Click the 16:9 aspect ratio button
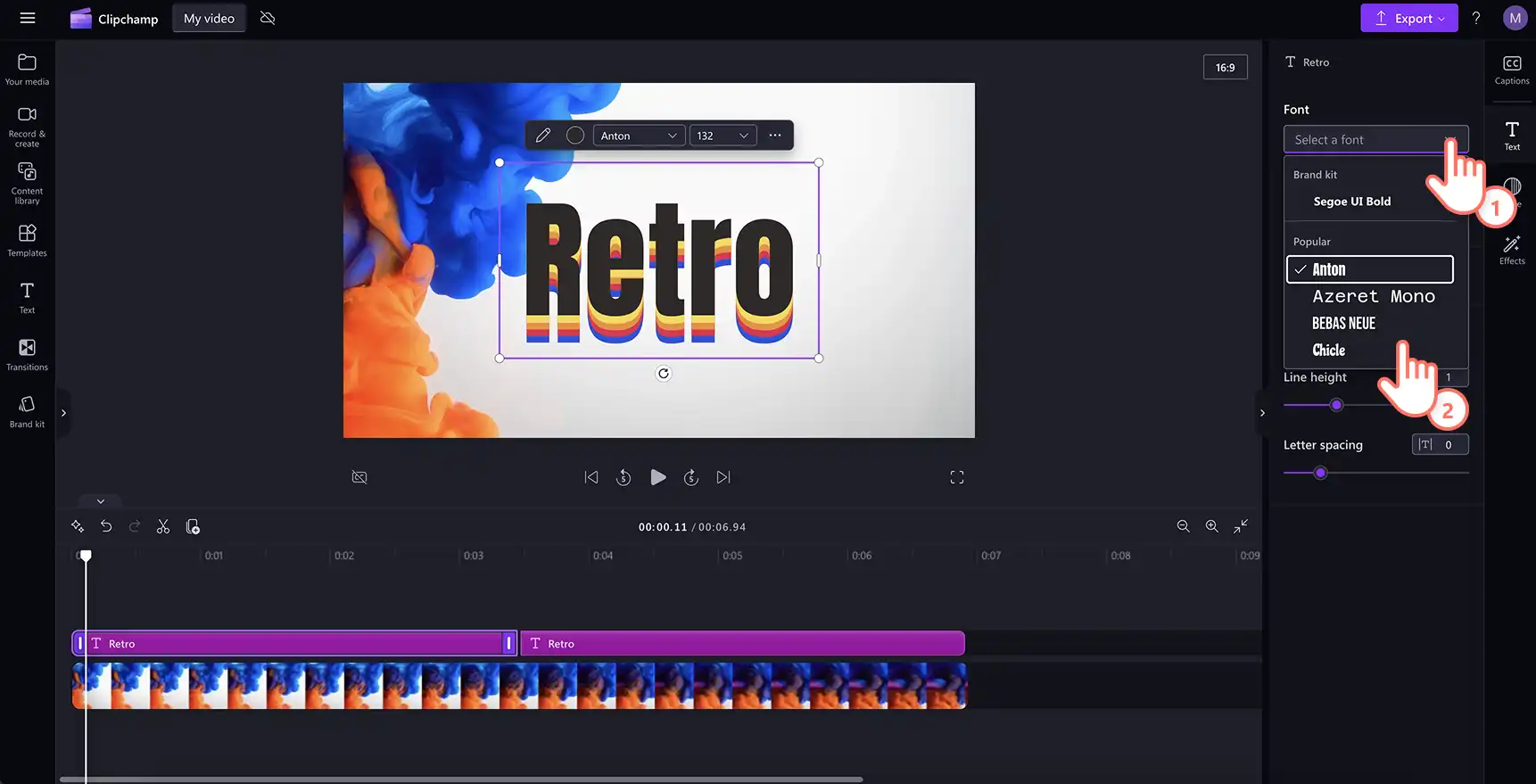The image size is (1536, 784). click(1225, 67)
